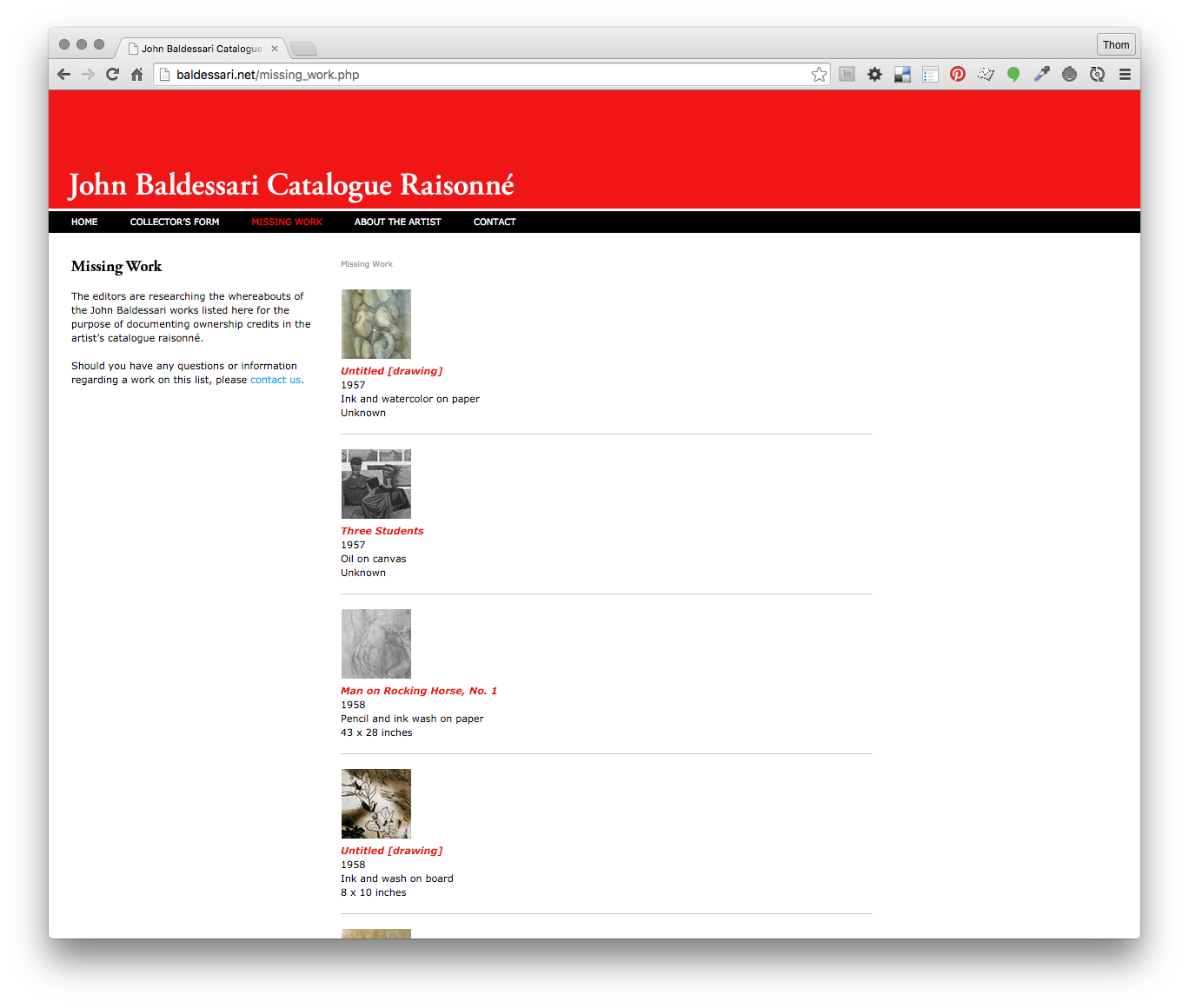The image size is (1189, 1008).
Task: Open the Contact navigation link
Action: point(495,222)
